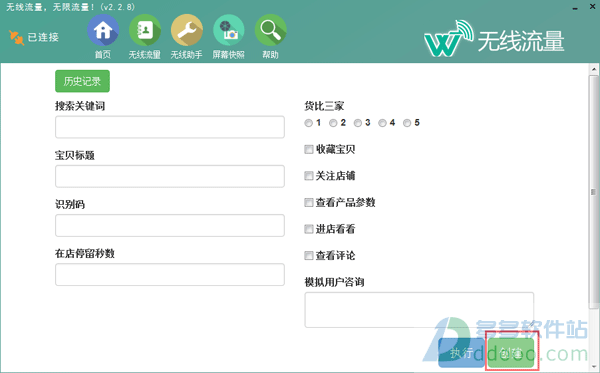Open the 屏幕快照 camera icon
This screenshot has width=600, height=373.
point(228,30)
